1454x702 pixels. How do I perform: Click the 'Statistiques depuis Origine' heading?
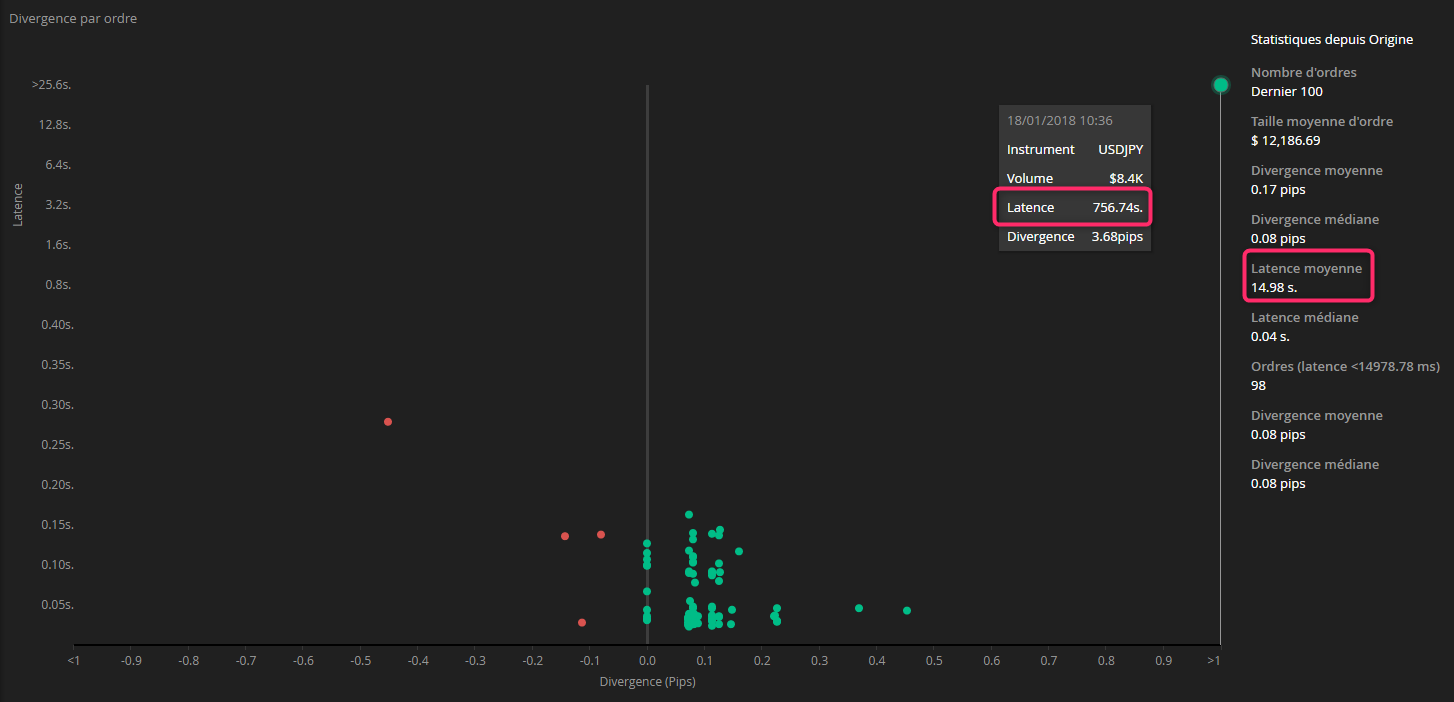click(1332, 40)
